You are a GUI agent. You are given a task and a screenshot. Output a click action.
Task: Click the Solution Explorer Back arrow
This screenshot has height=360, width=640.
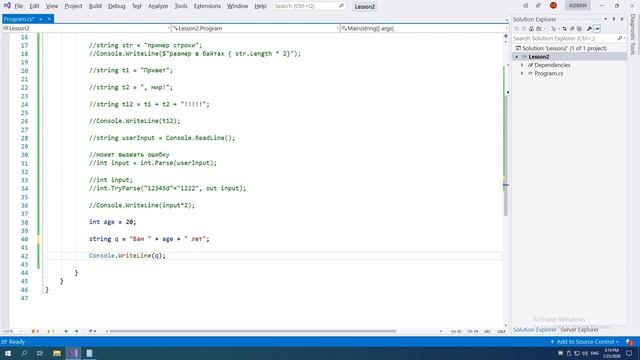[517, 29]
